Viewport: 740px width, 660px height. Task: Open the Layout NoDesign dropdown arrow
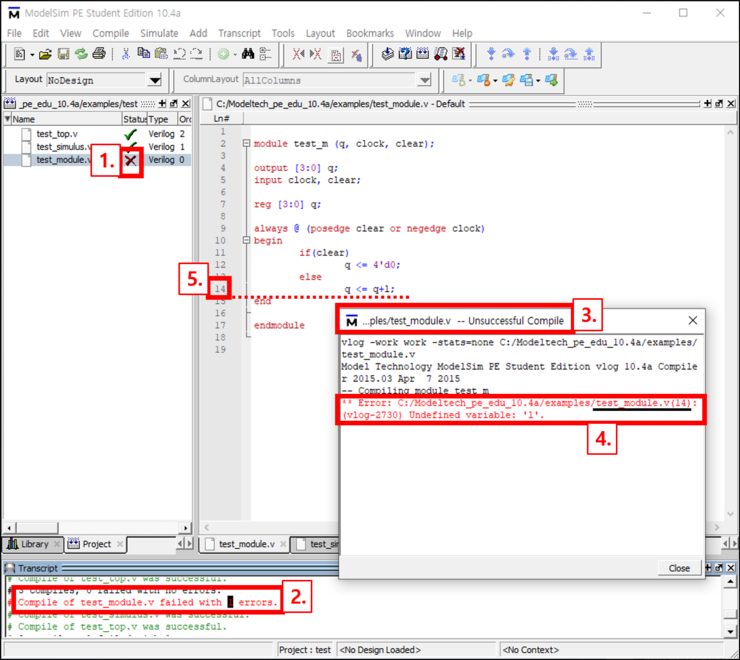[155, 81]
